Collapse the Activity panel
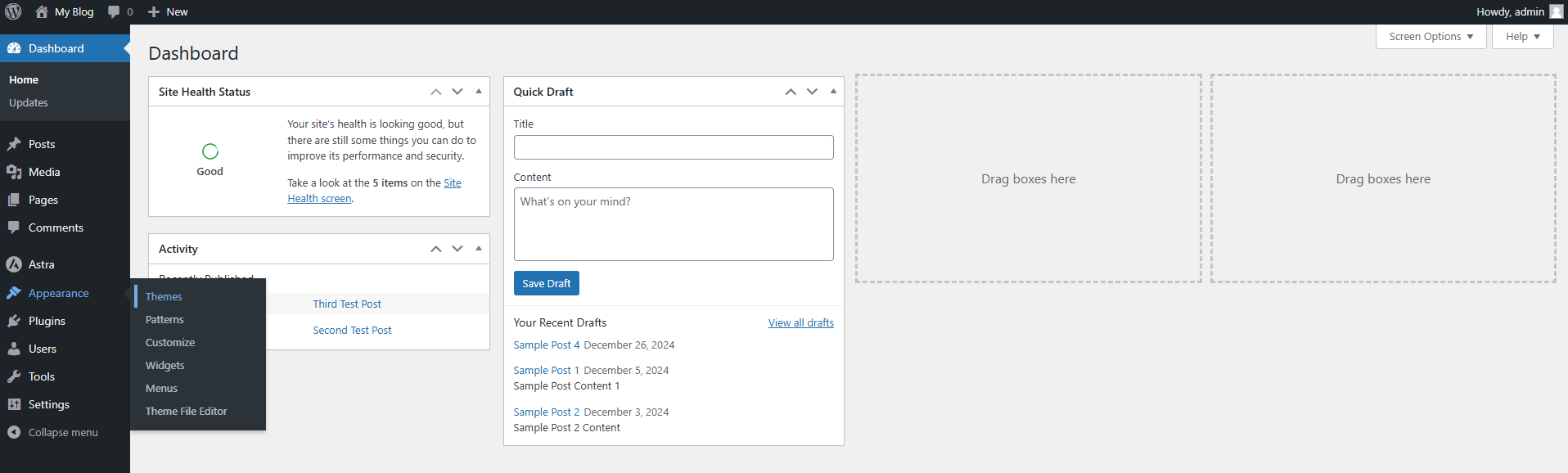The image size is (1568, 473). (x=479, y=249)
